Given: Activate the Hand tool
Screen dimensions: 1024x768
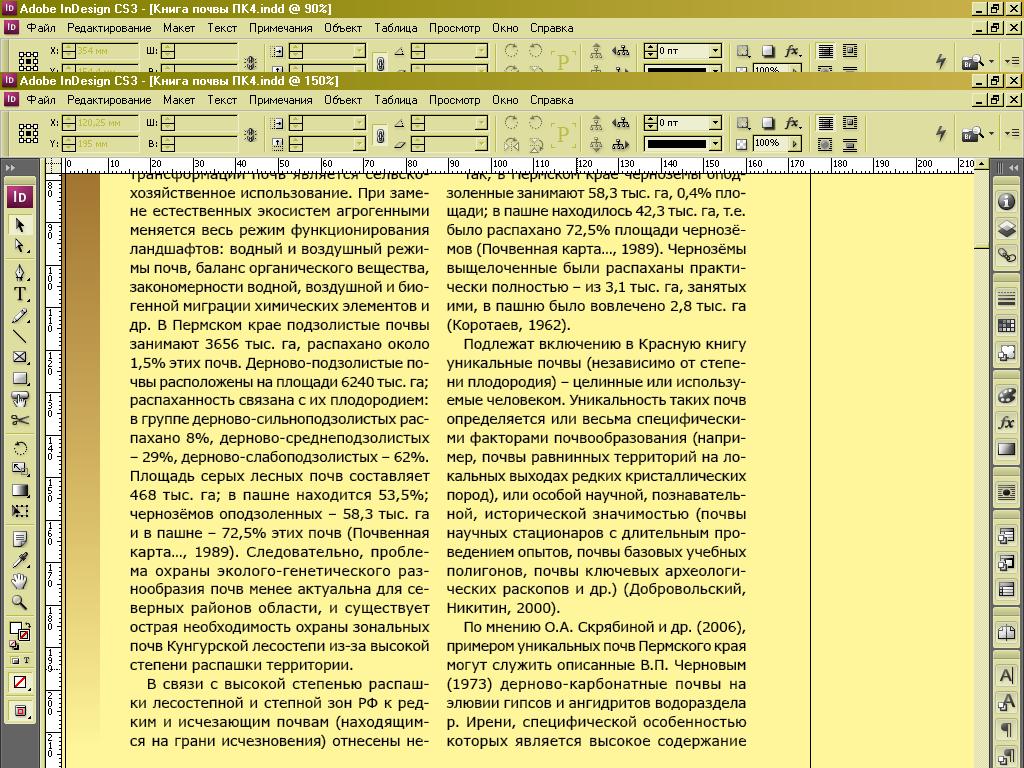Looking at the screenshot, I should pyautogui.click(x=20, y=581).
